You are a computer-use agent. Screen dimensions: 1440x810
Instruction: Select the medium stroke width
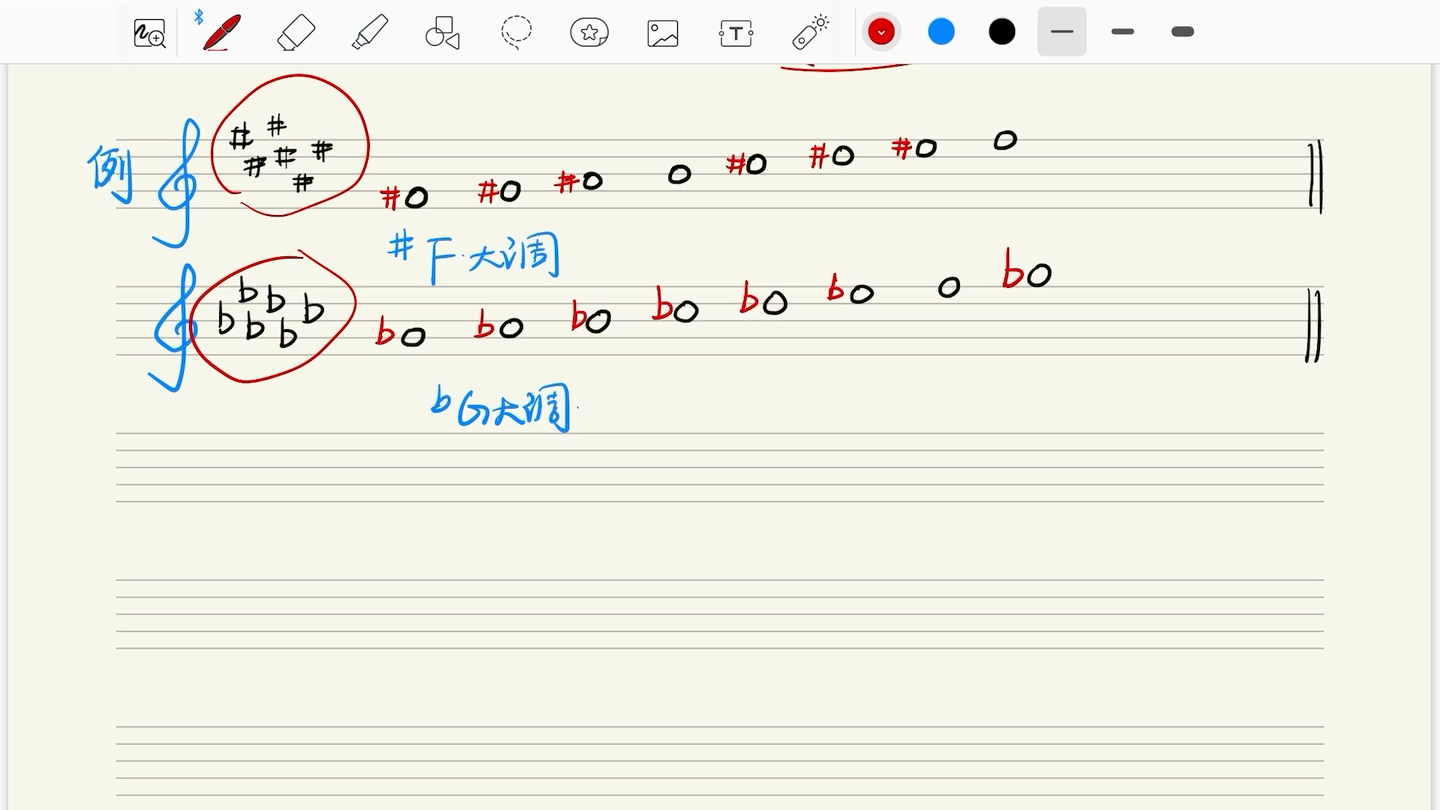pyautogui.click(x=1122, y=32)
